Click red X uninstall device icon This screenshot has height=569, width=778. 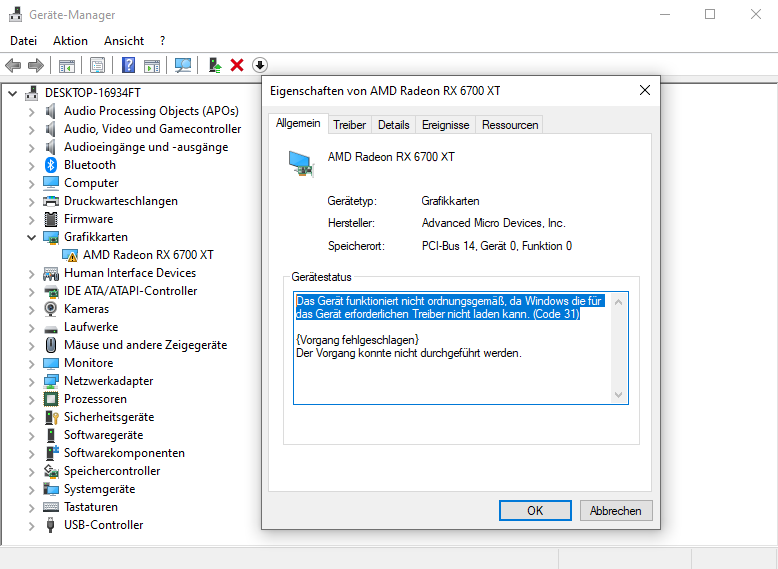pyautogui.click(x=237, y=65)
